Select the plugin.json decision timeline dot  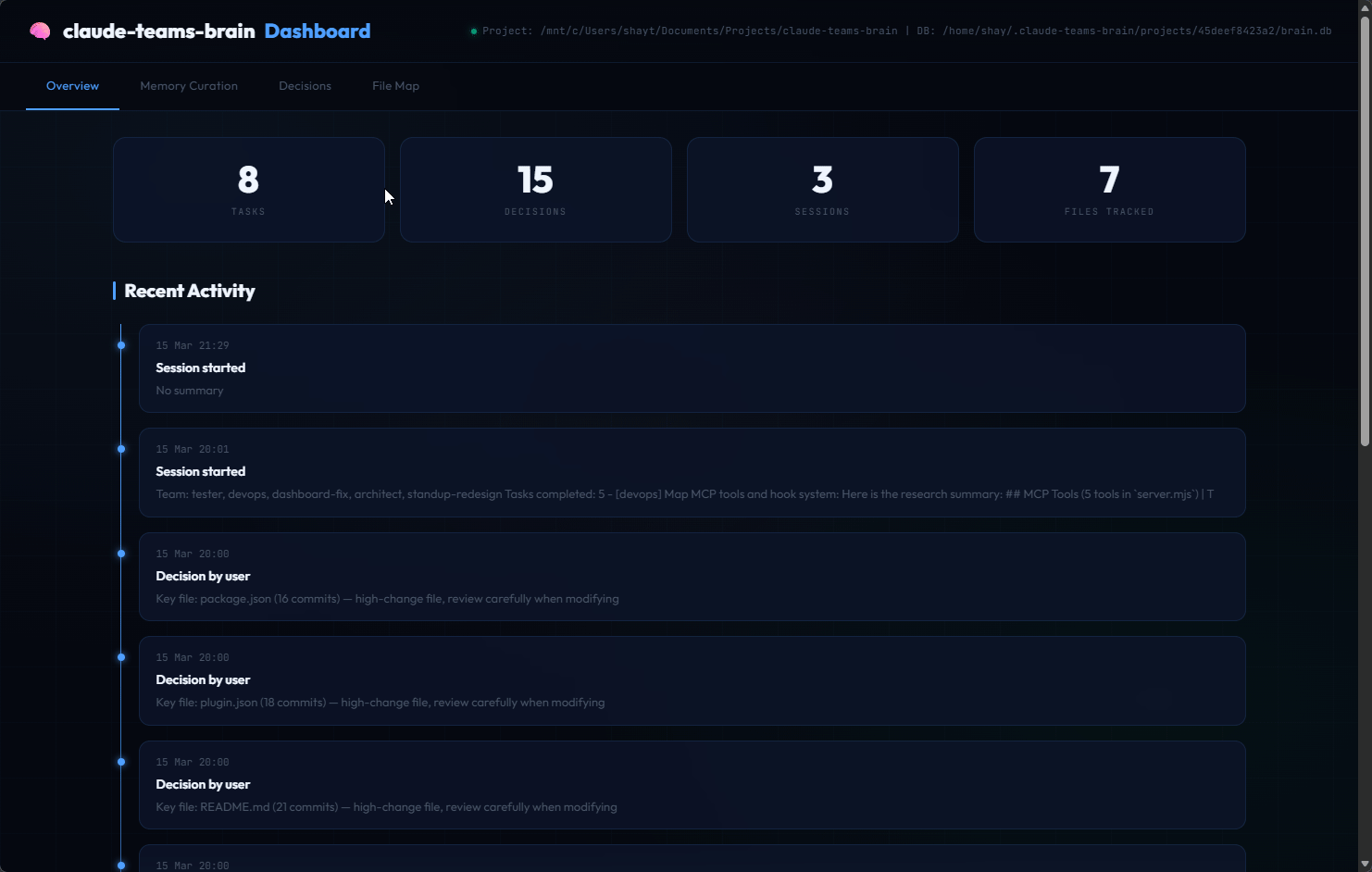[121, 657]
